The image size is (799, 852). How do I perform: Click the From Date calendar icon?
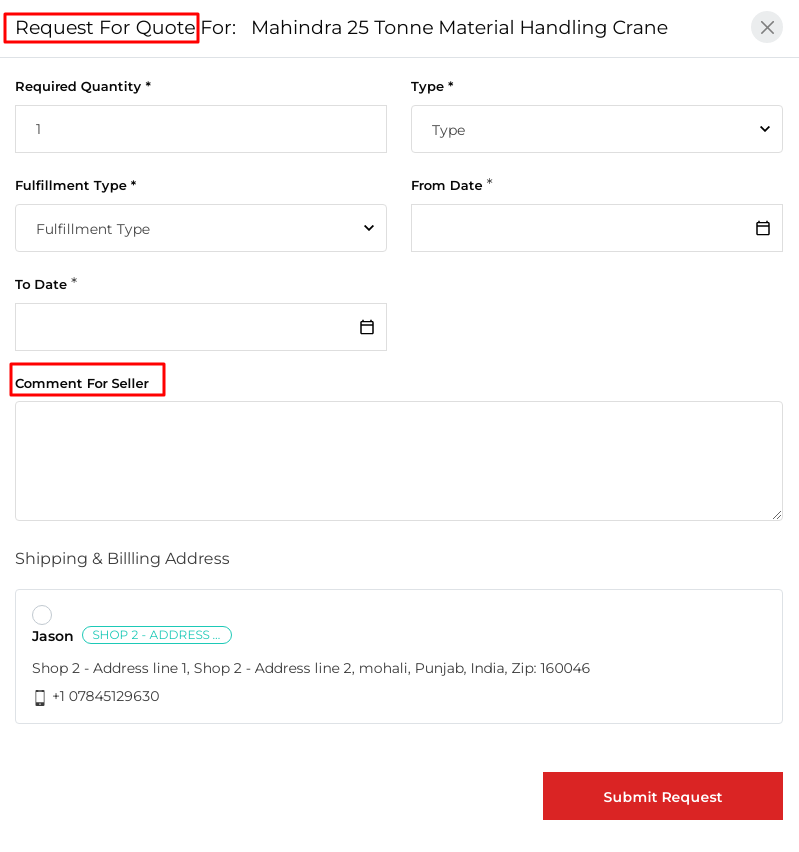[x=763, y=228]
